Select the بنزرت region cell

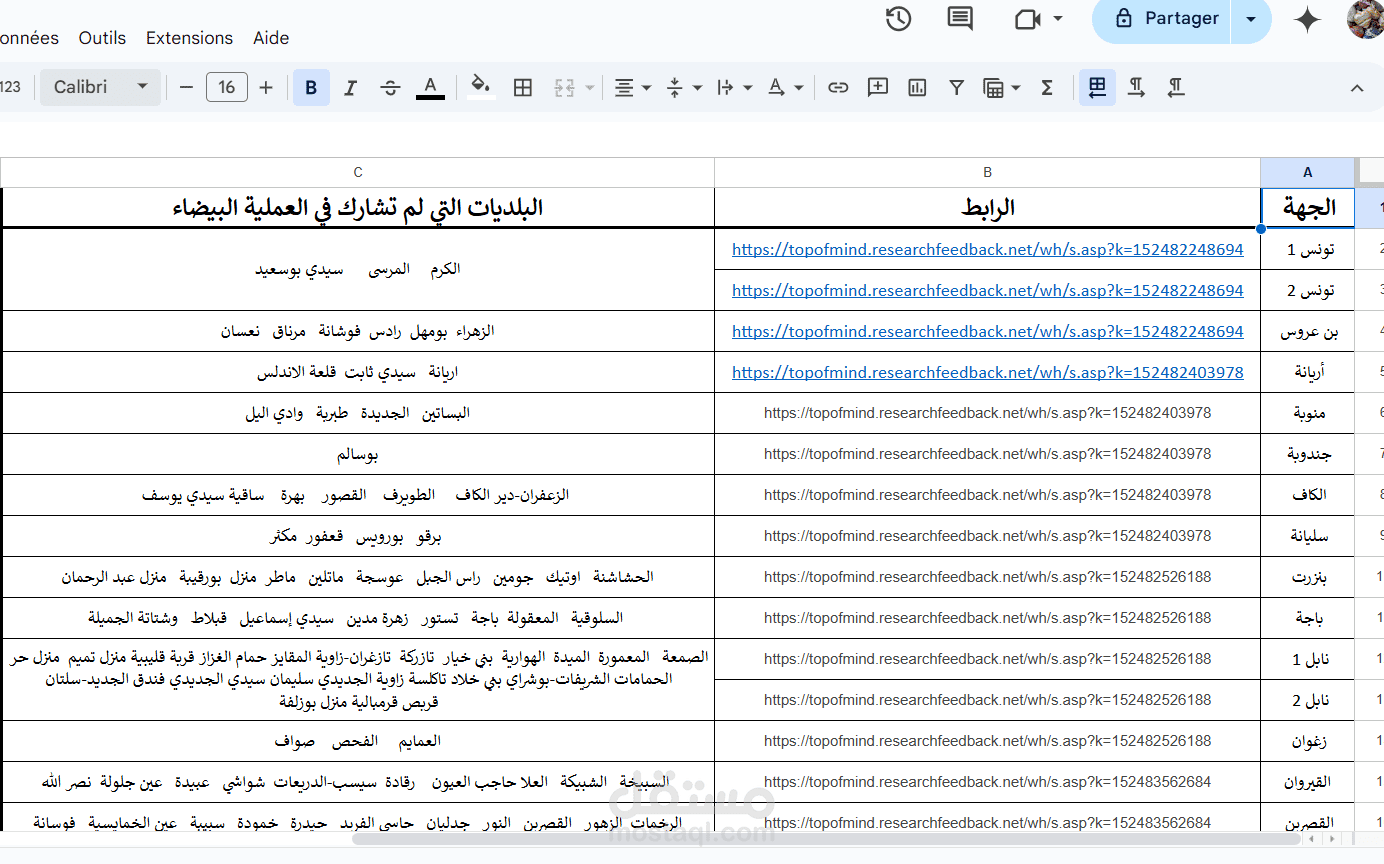tap(1308, 577)
